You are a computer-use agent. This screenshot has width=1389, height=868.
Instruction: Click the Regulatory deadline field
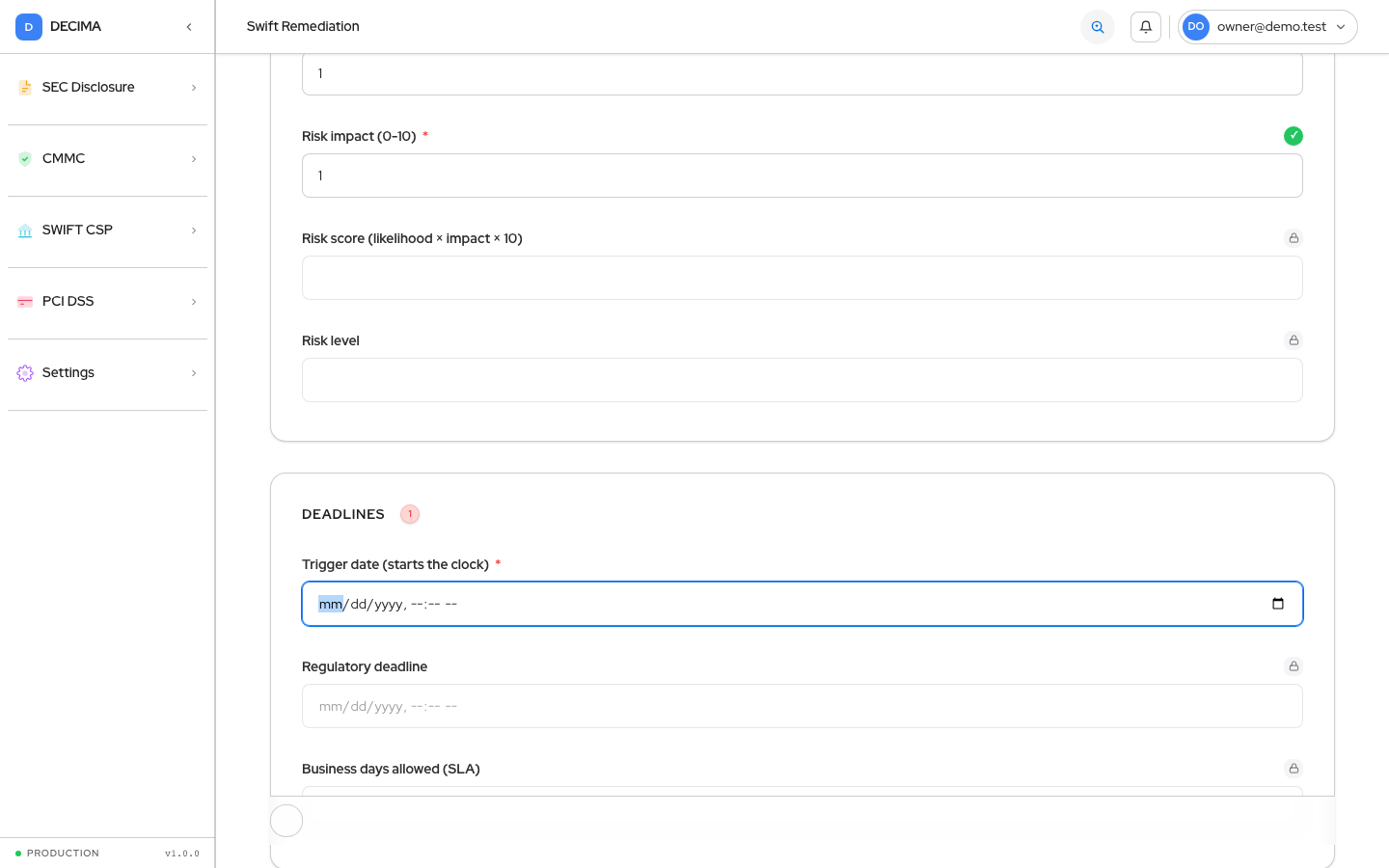pyautogui.click(x=803, y=706)
